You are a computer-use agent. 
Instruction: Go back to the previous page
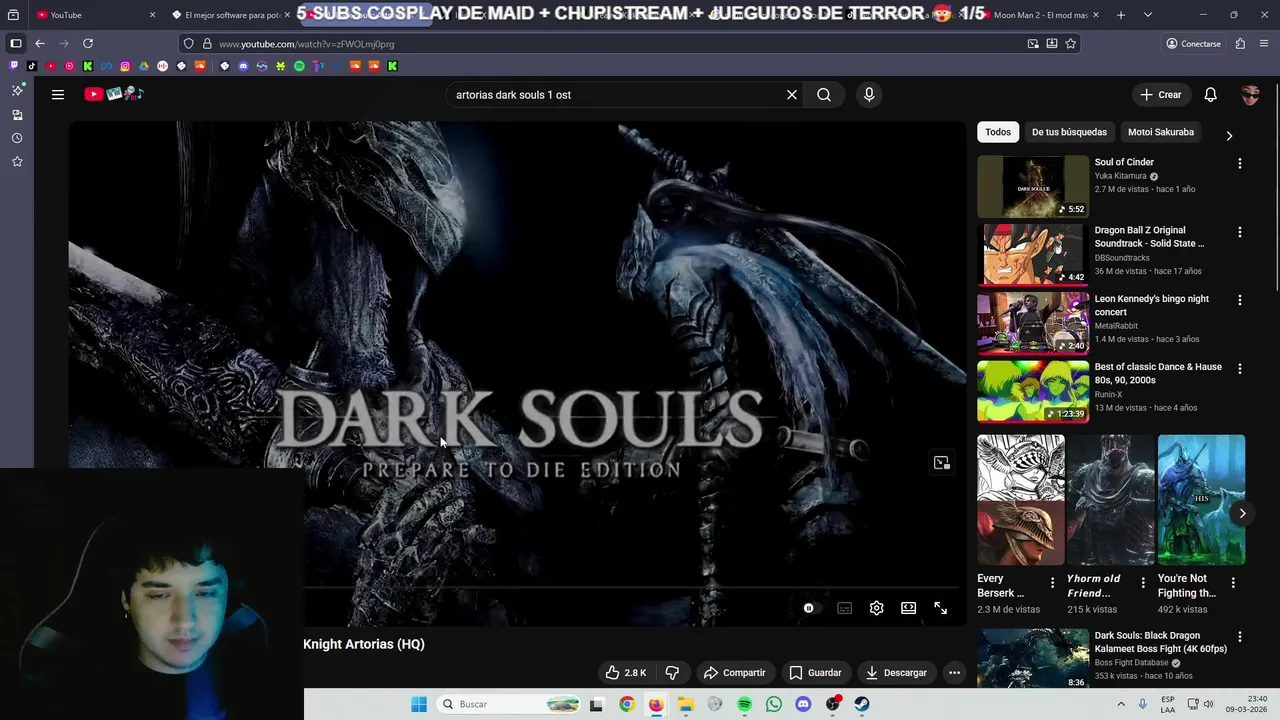pyautogui.click(x=40, y=43)
